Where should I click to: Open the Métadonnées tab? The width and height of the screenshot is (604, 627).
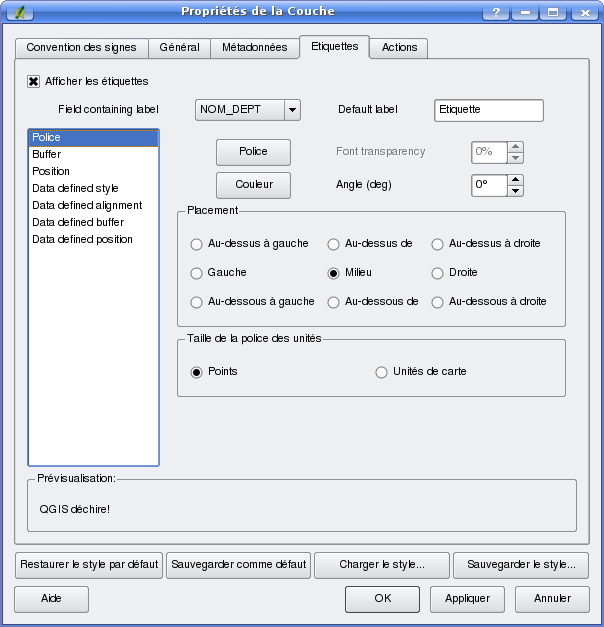pyautogui.click(x=254, y=48)
